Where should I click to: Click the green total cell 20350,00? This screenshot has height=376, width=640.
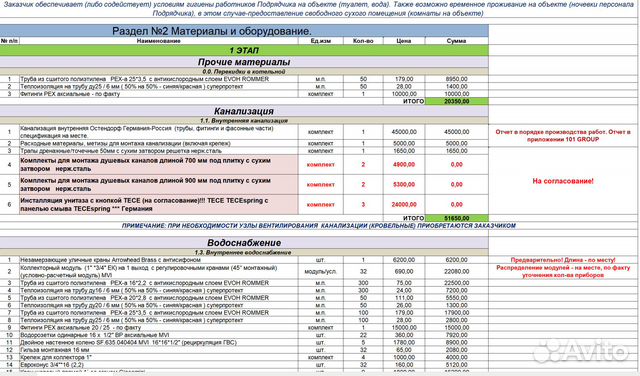pos(457,101)
